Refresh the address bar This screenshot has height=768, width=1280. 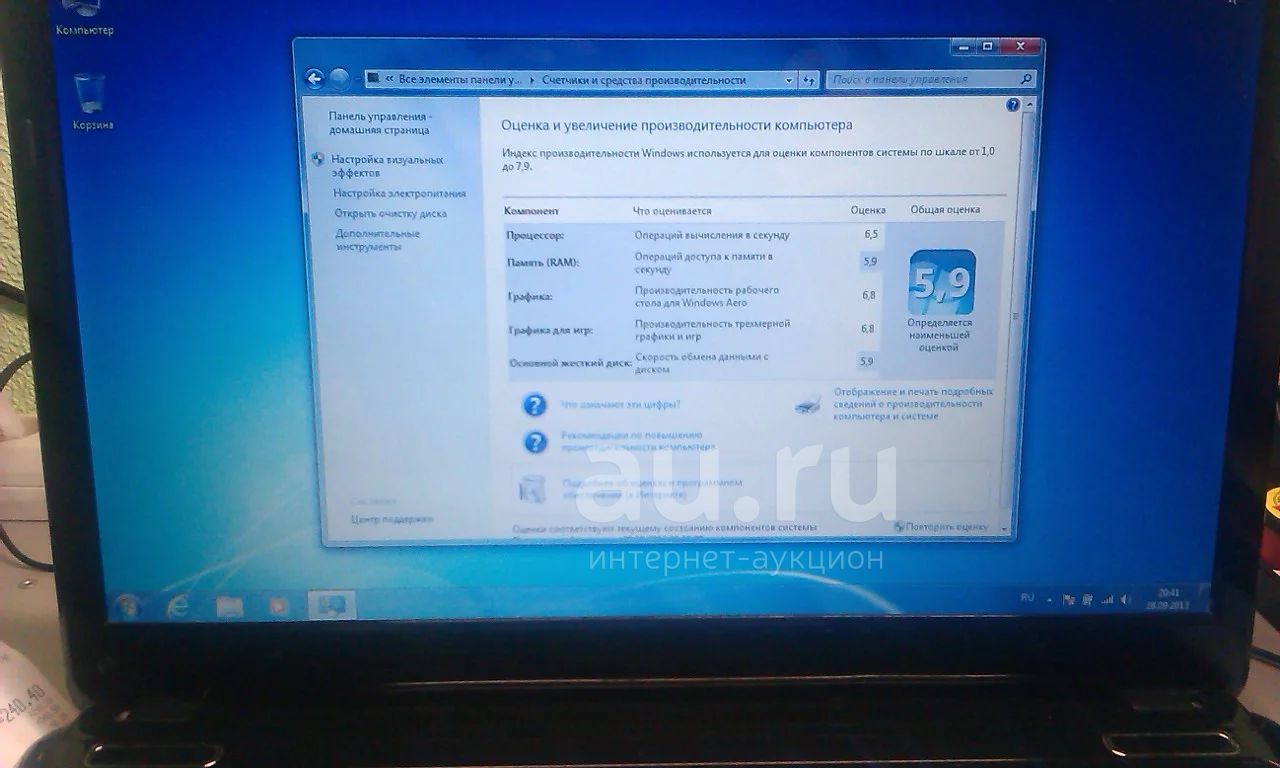pos(810,80)
